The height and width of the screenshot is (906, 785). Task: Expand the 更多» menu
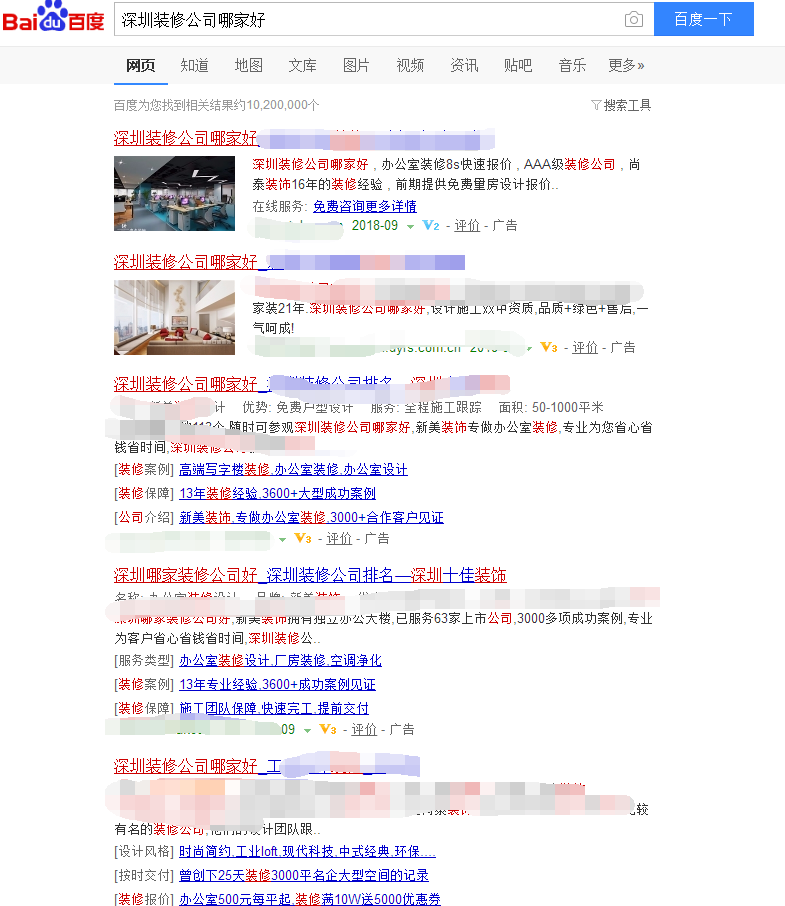(626, 65)
